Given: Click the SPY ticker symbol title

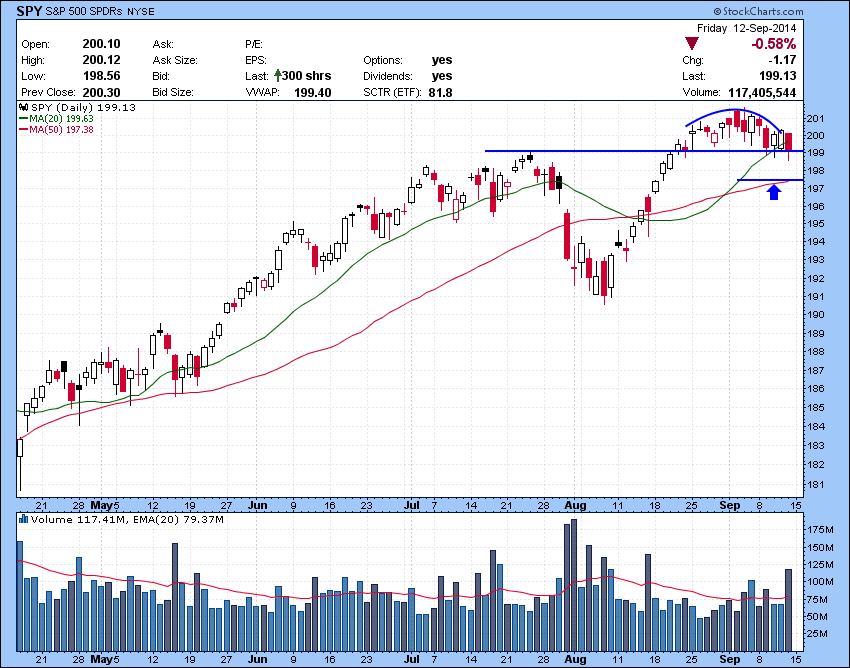Looking at the screenshot, I should point(29,11).
